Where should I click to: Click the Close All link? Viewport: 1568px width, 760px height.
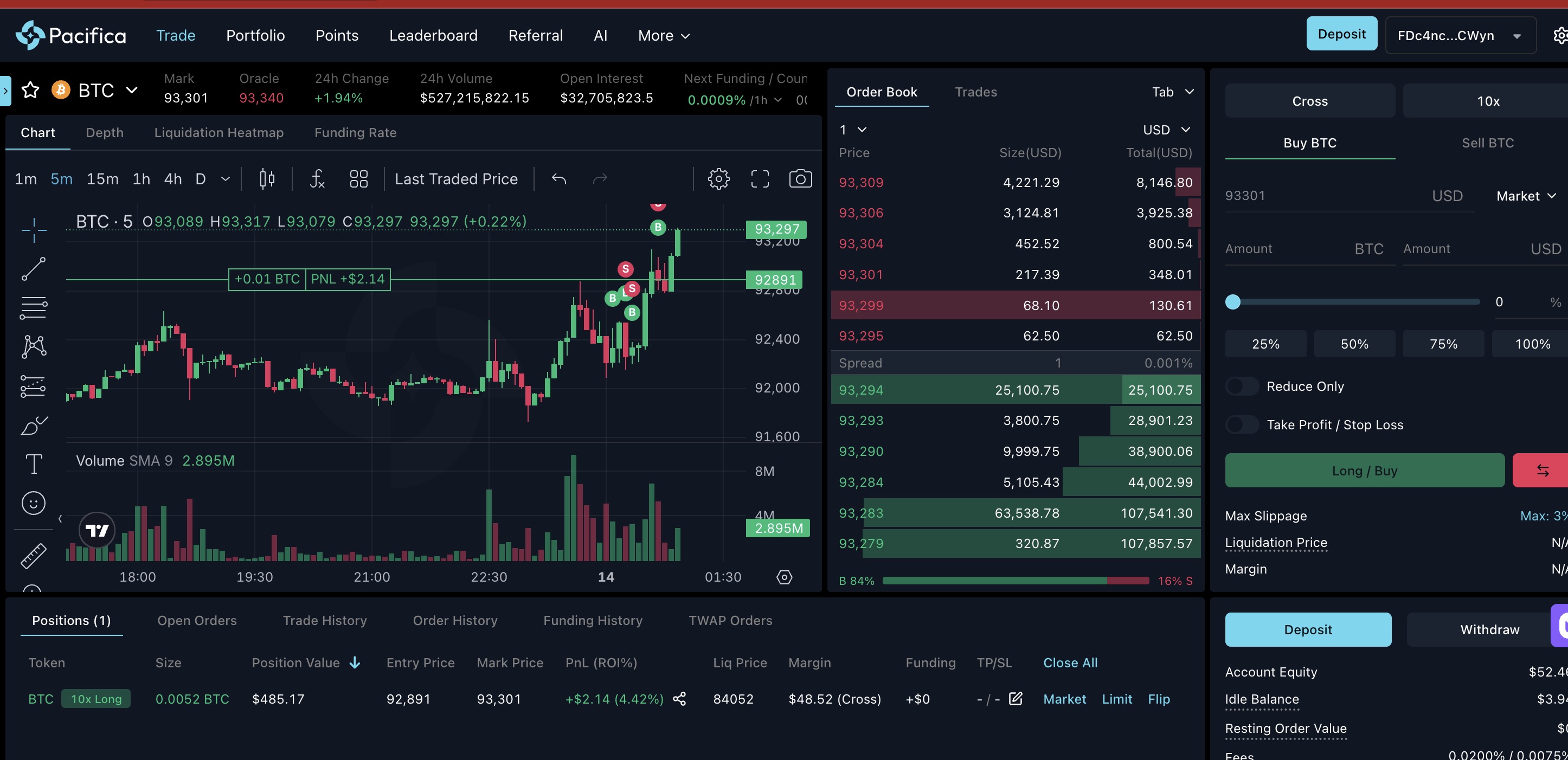tap(1070, 662)
